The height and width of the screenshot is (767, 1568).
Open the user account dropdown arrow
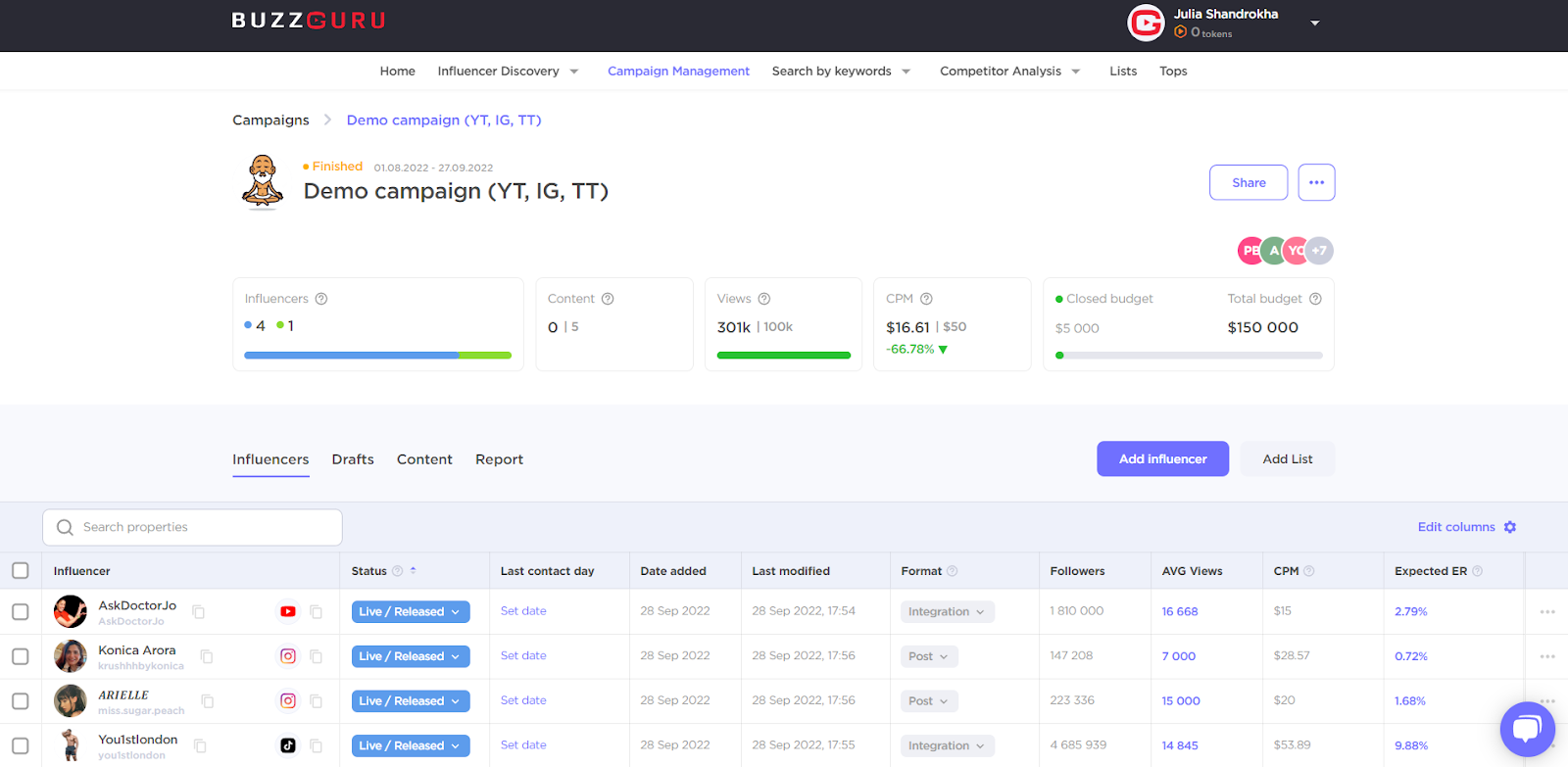pyautogui.click(x=1315, y=24)
